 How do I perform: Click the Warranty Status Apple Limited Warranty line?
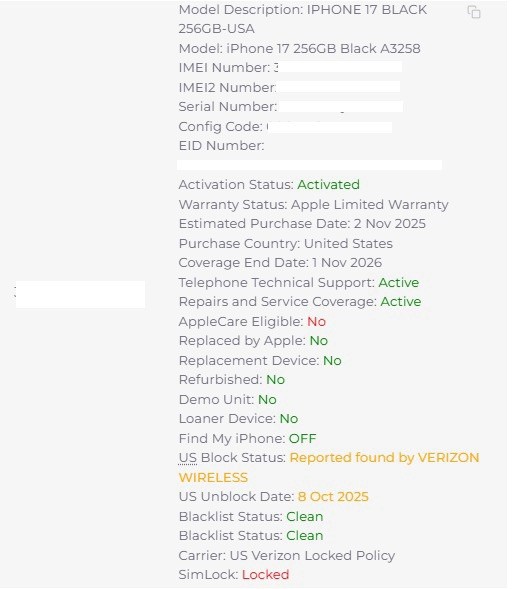(314, 204)
